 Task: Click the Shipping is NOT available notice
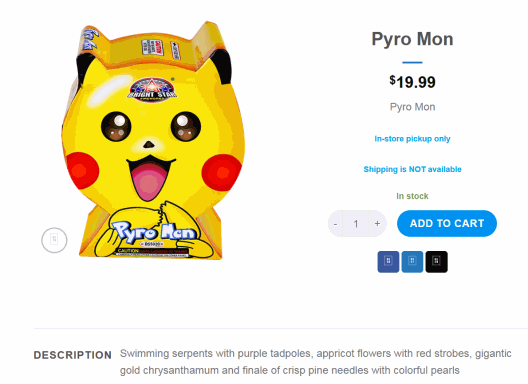(412, 169)
